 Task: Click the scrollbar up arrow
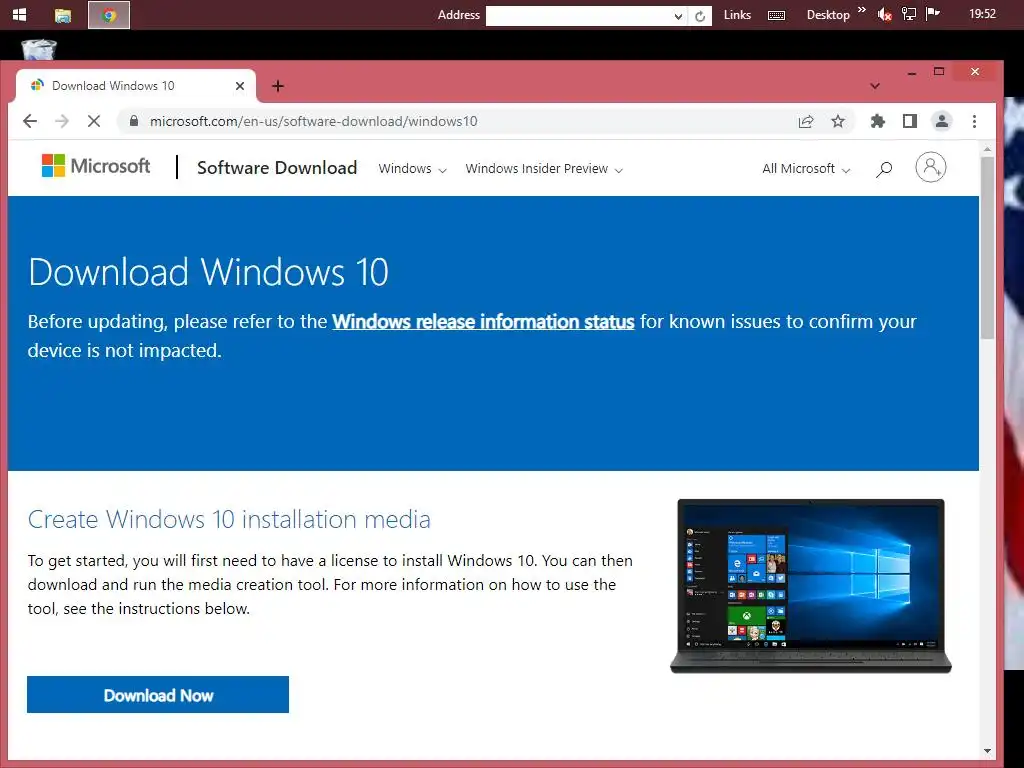tap(987, 150)
